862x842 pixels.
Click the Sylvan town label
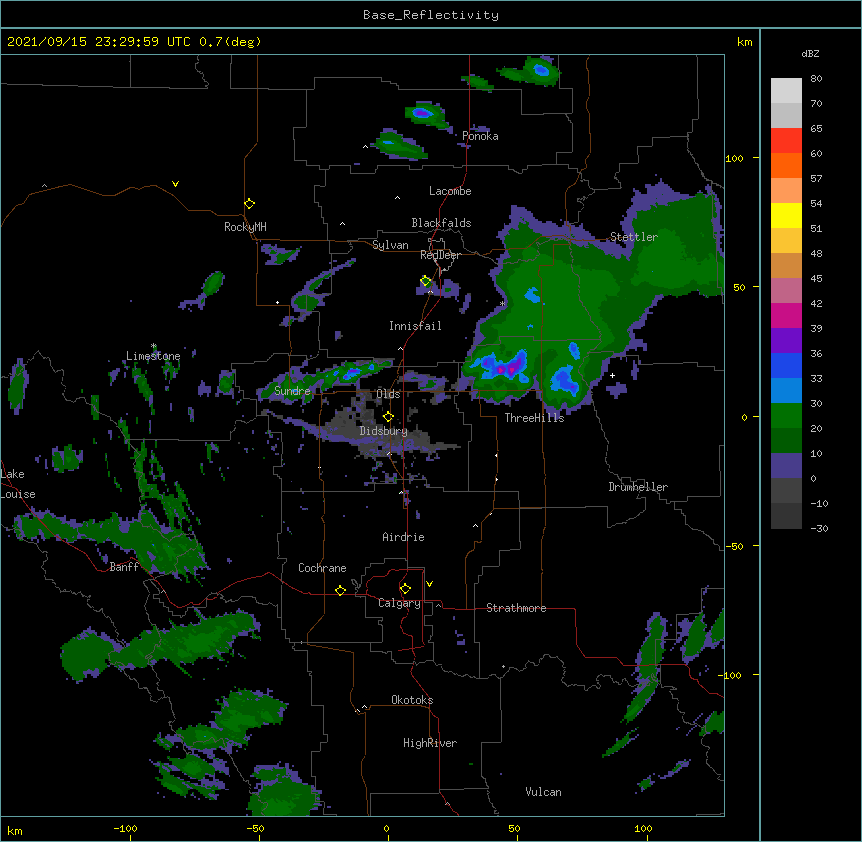click(390, 245)
